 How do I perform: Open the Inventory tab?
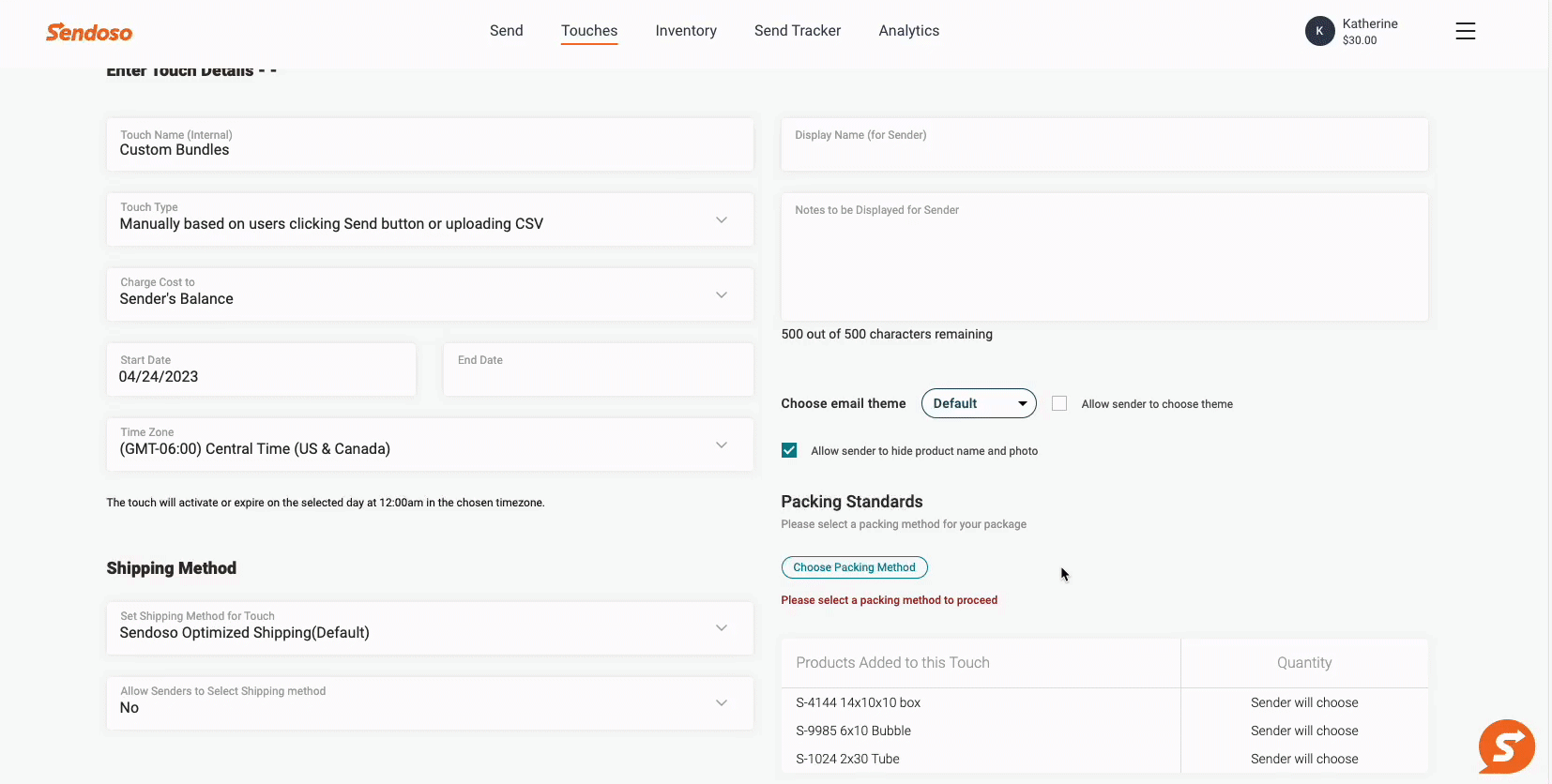pos(685,31)
